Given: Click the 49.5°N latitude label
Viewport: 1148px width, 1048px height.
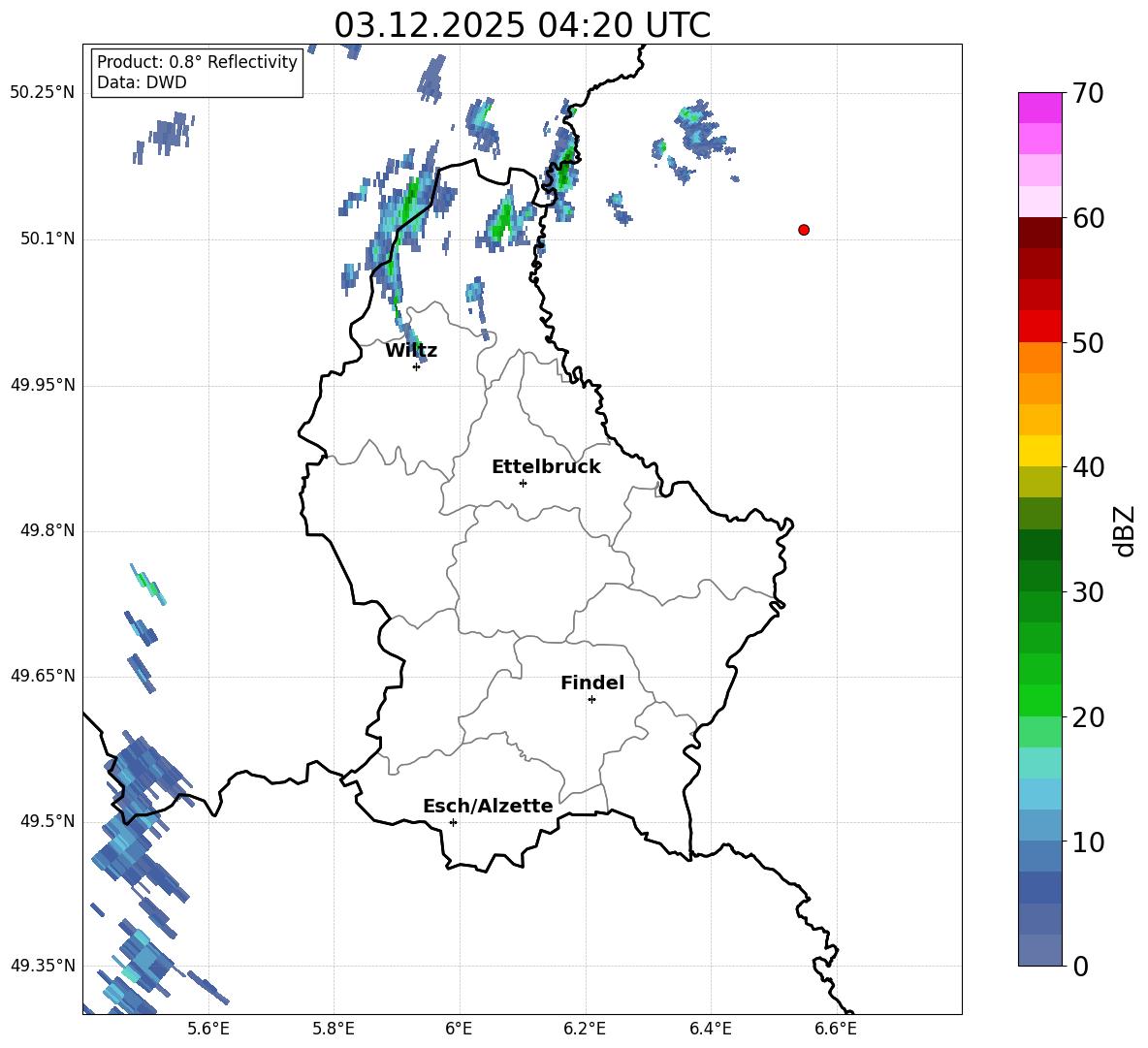Looking at the screenshot, I should [x=48, y=821].
